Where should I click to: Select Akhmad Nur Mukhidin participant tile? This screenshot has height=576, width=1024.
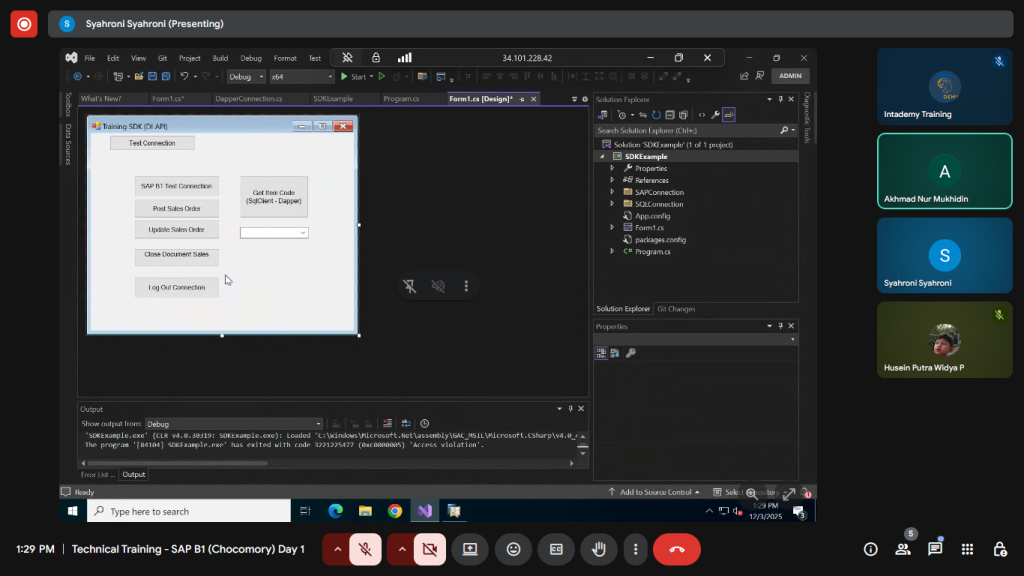[x=944, y=171]
